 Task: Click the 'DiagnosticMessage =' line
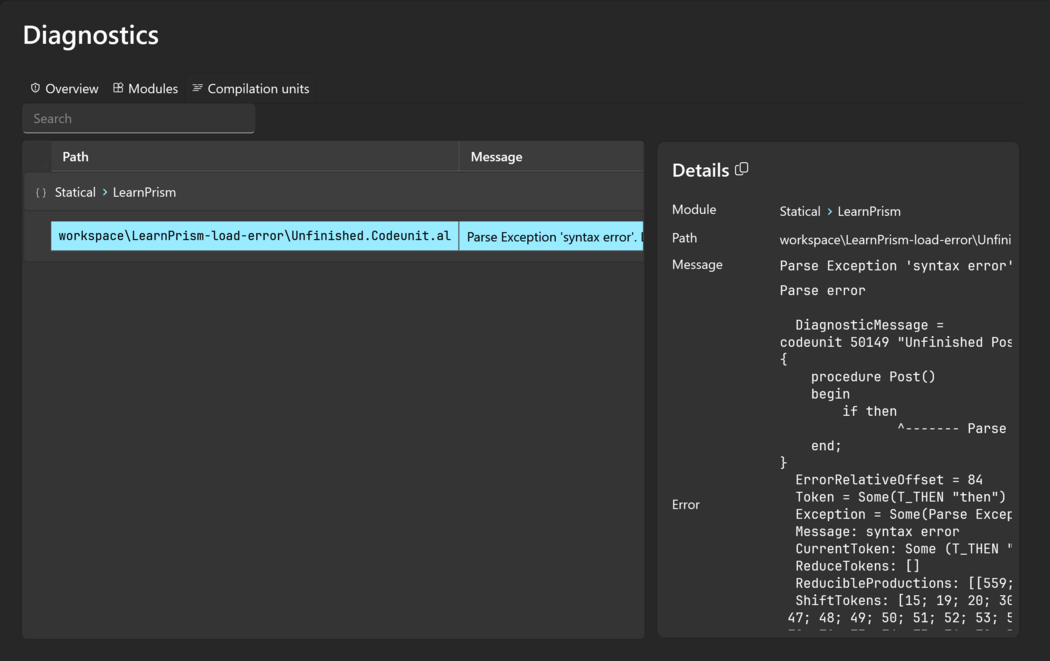point(869,325)
